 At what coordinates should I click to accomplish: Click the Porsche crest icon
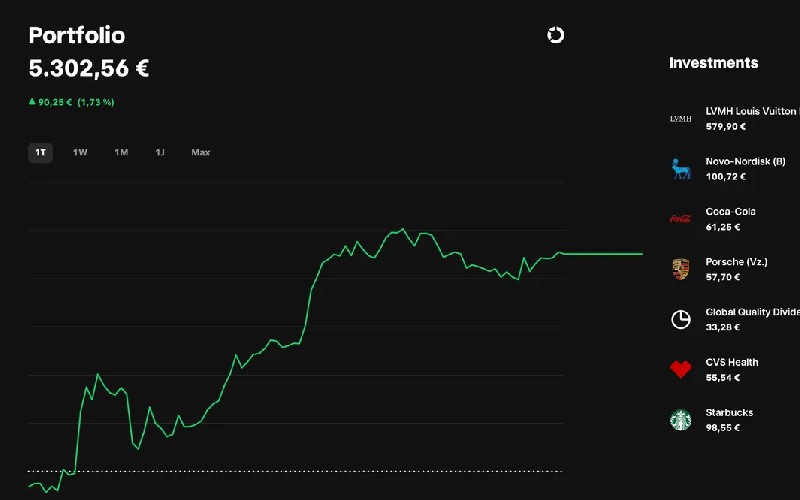tap(681, 269)
